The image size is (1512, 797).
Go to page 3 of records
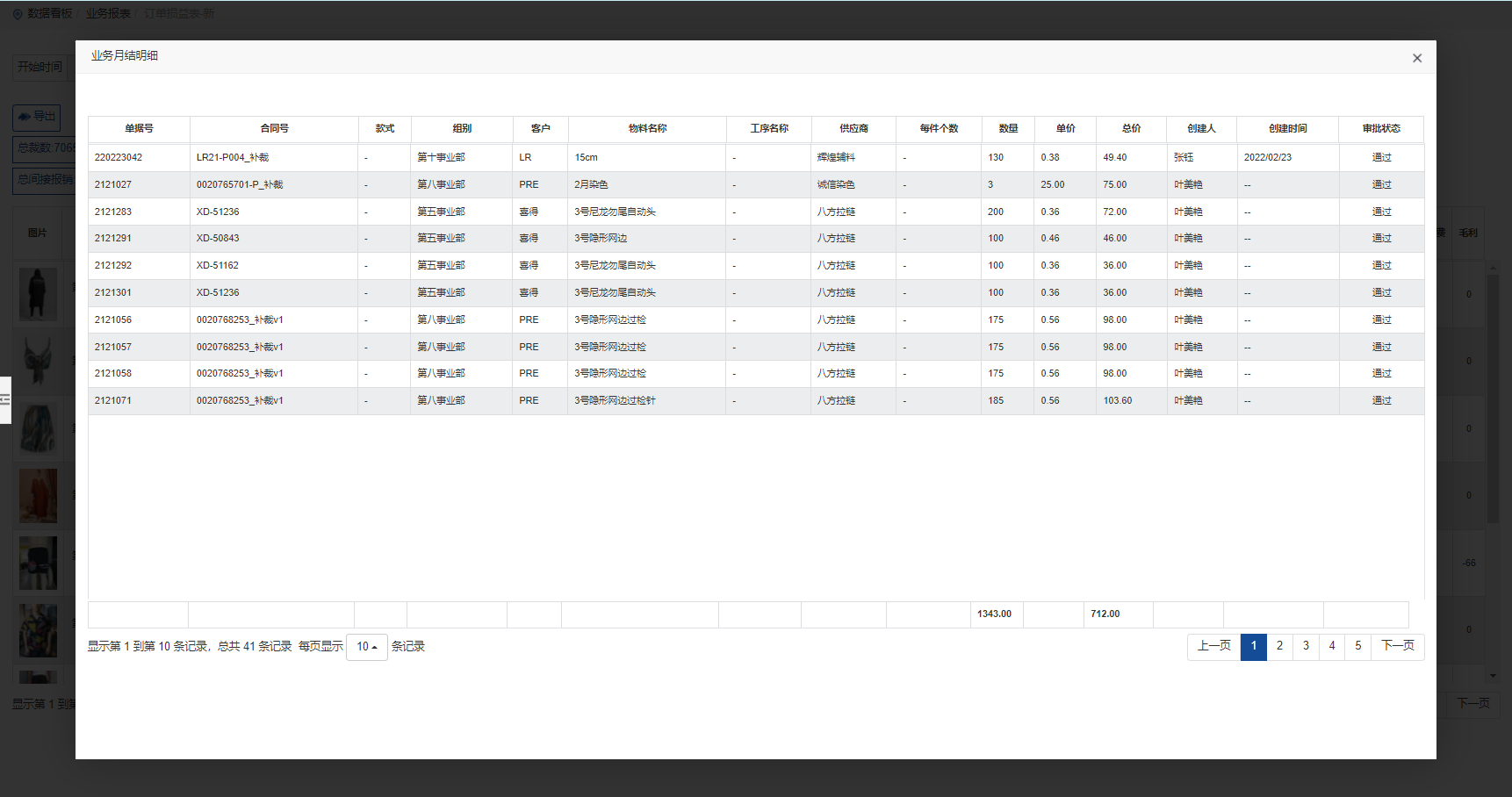pos(1306,646)
